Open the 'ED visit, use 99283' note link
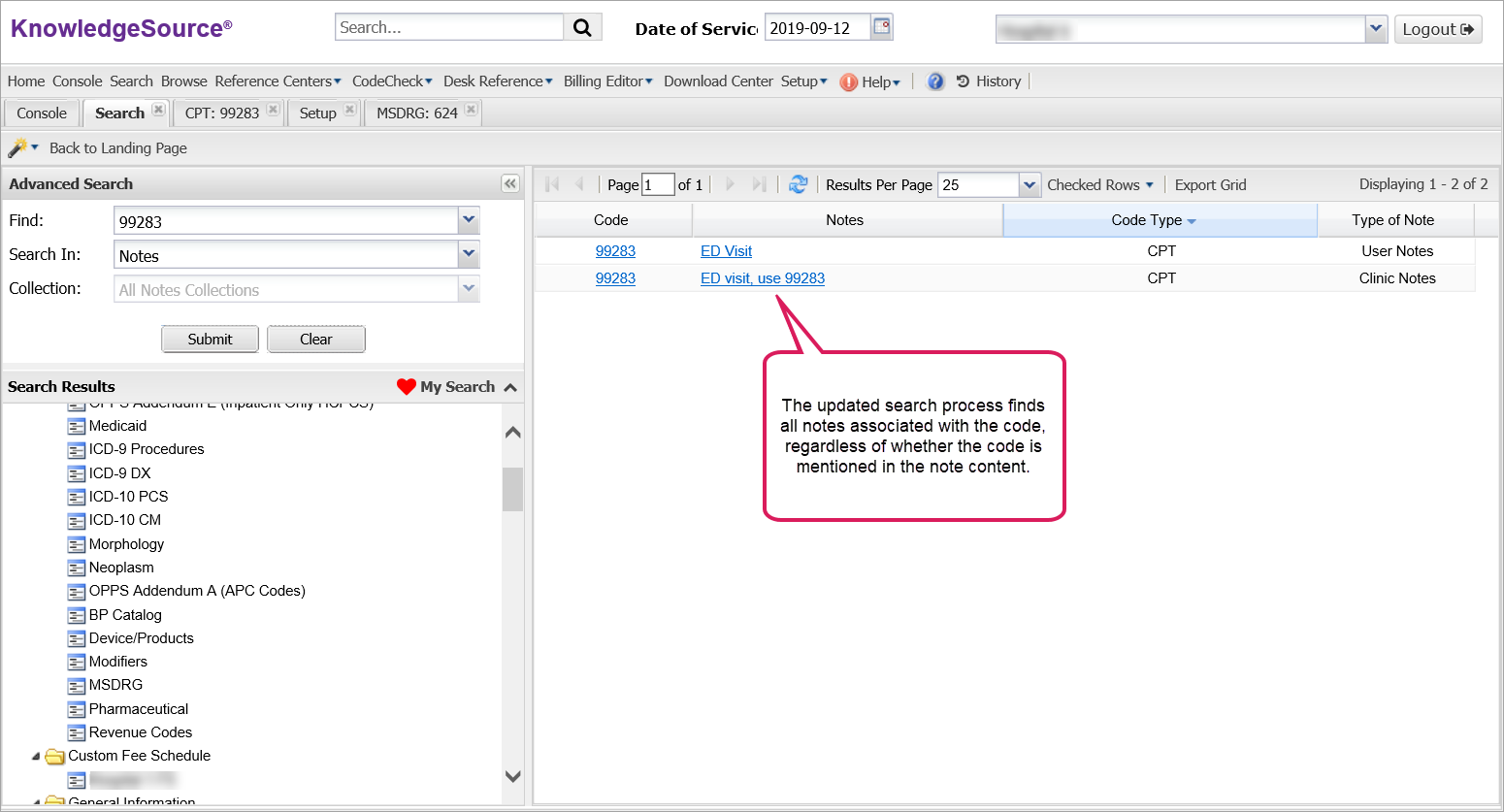 click(x=763, y=278)
